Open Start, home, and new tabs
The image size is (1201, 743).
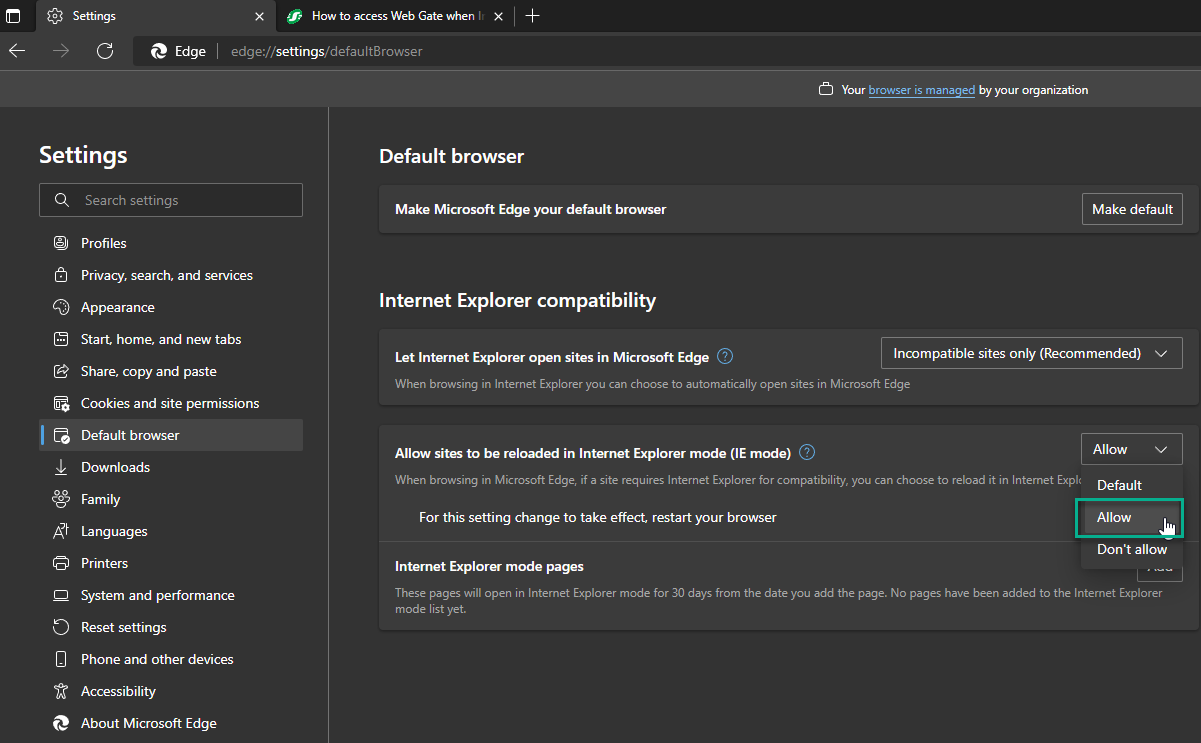pos(171,339)
